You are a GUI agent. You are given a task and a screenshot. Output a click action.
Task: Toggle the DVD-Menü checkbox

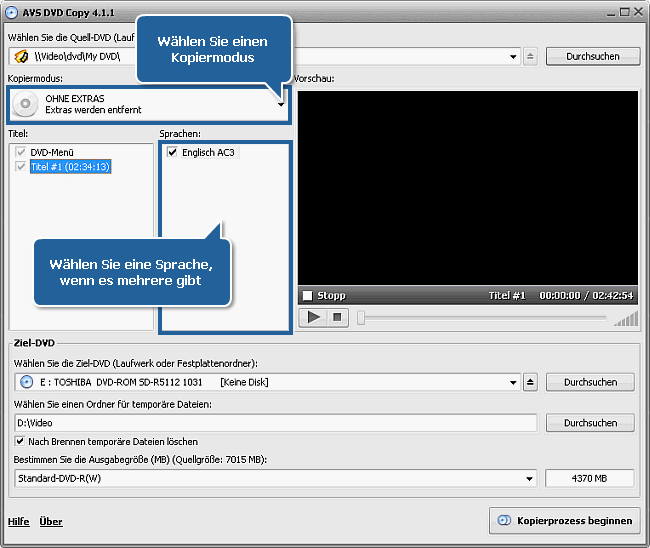click(x=20, y=152)
